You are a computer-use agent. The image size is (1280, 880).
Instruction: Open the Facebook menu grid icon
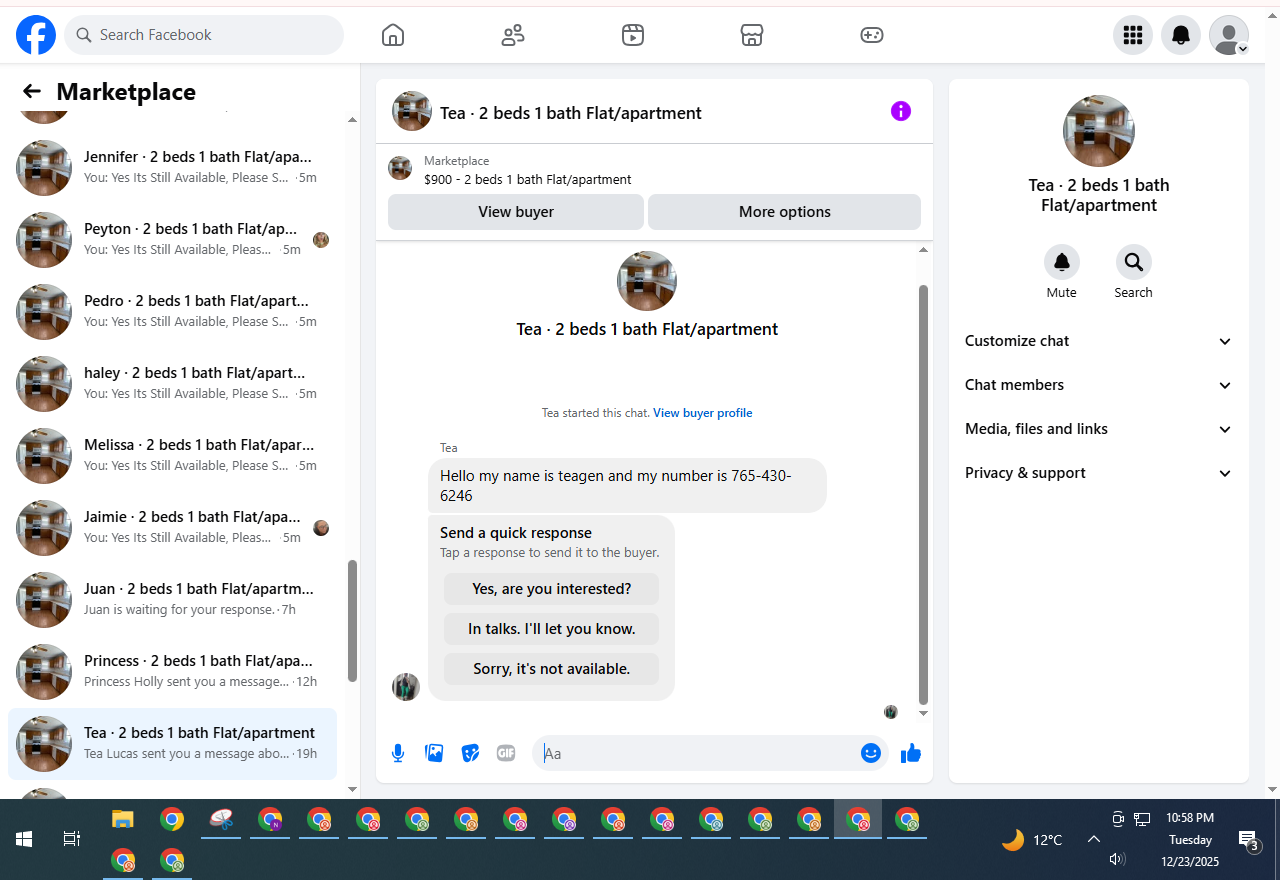point(1133,35)
